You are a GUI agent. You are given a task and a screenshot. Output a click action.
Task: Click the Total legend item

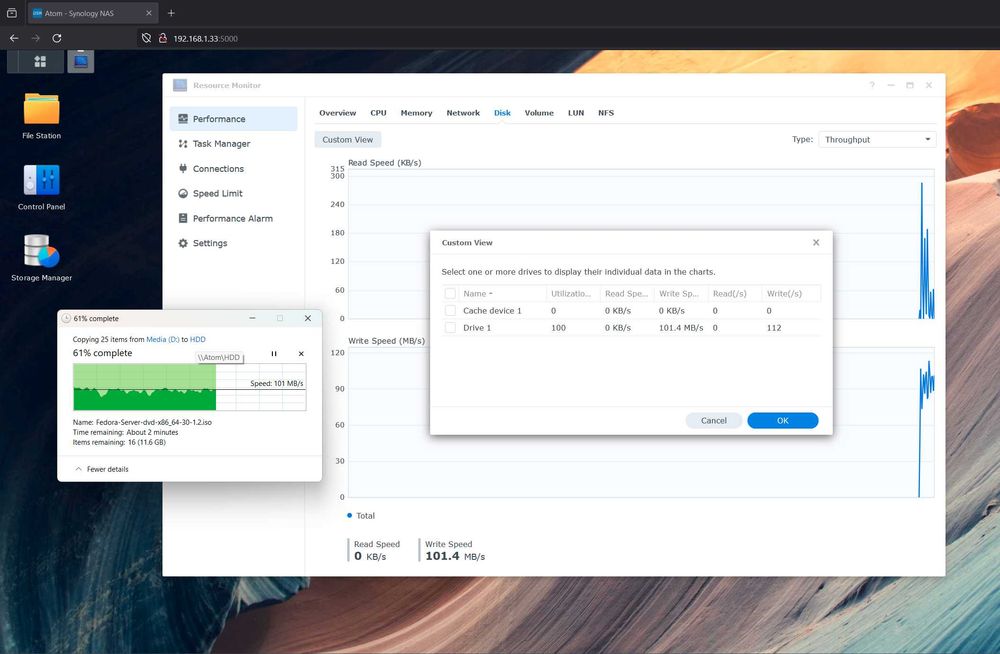click(x=361, y=516)
